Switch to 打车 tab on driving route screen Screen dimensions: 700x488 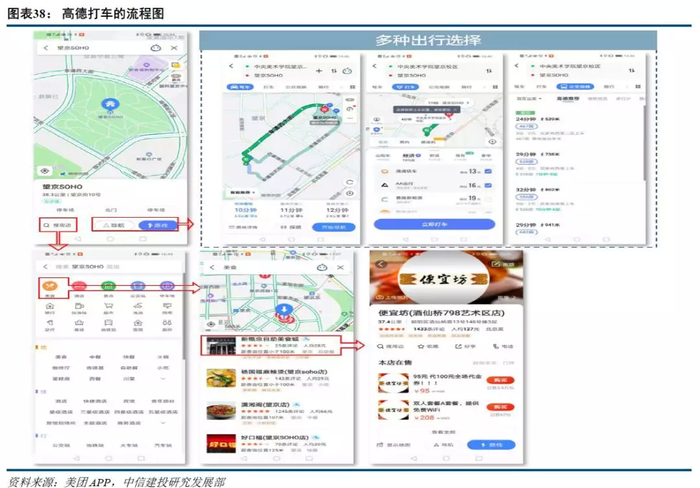pyautogui.click(x=268, y=87)
